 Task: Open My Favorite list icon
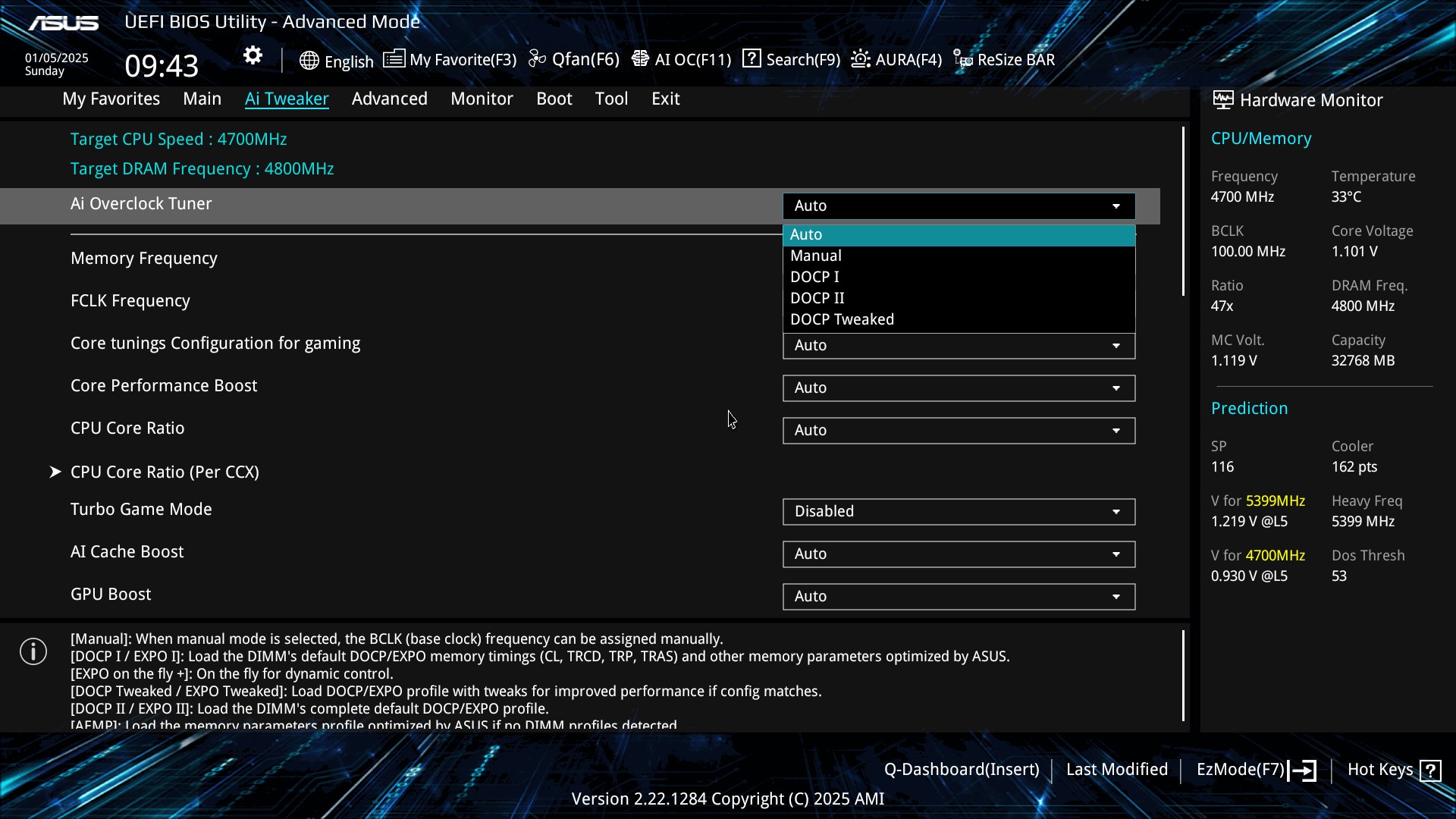[394, 59]
